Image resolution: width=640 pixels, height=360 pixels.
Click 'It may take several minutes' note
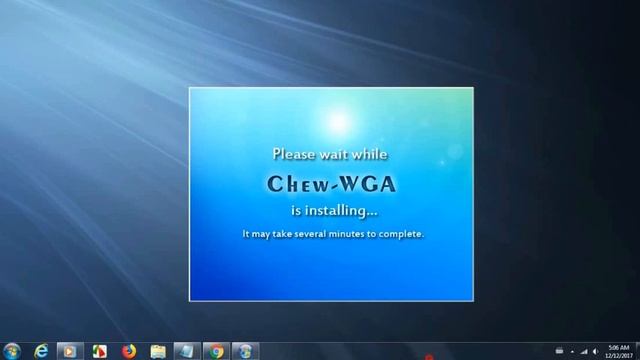333,234
